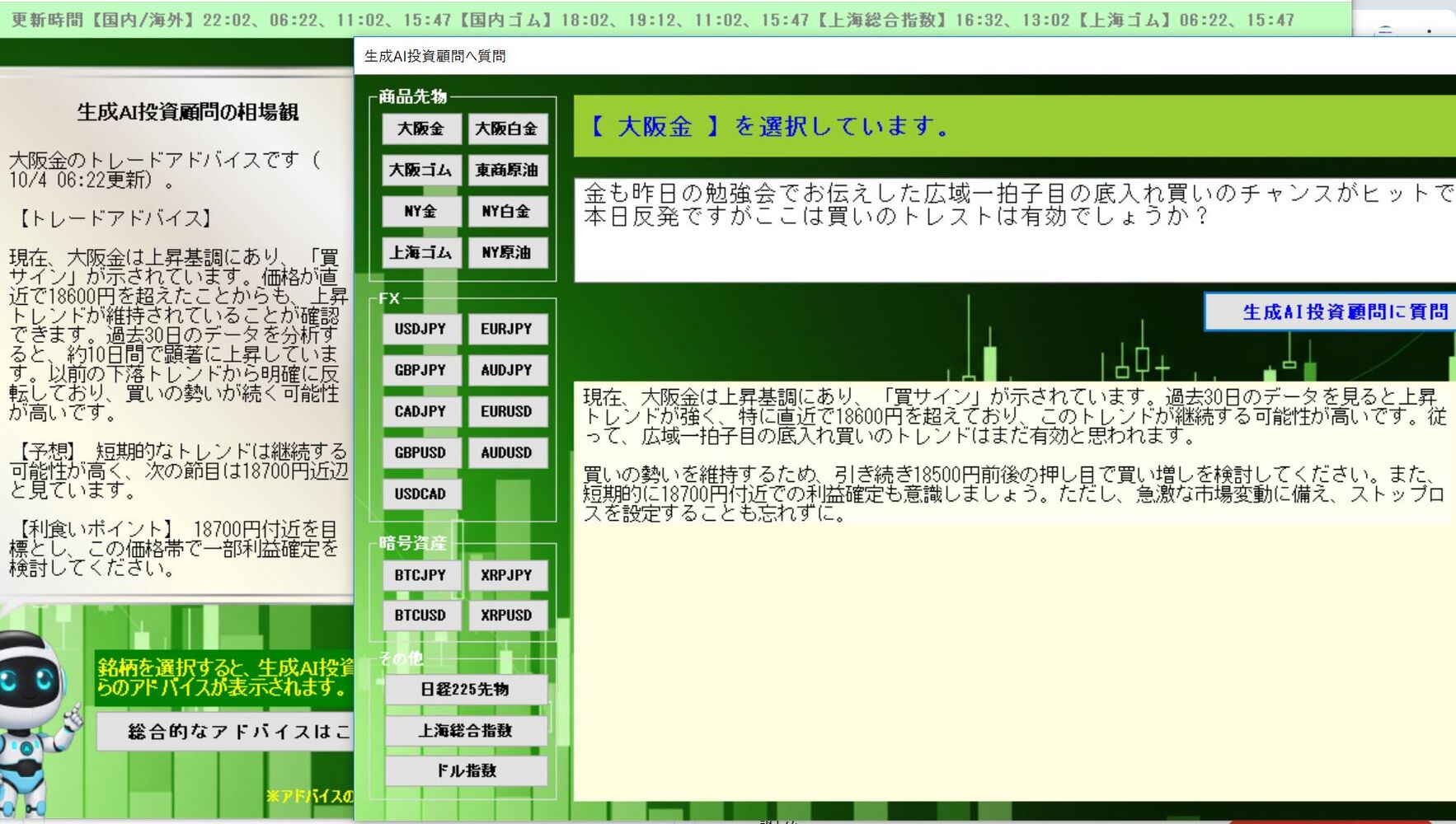This screenshot has height=824, width=1456.
Task: Choose XRPUSD crypto button
Action: pyautogui.click(x=508, y=616)
